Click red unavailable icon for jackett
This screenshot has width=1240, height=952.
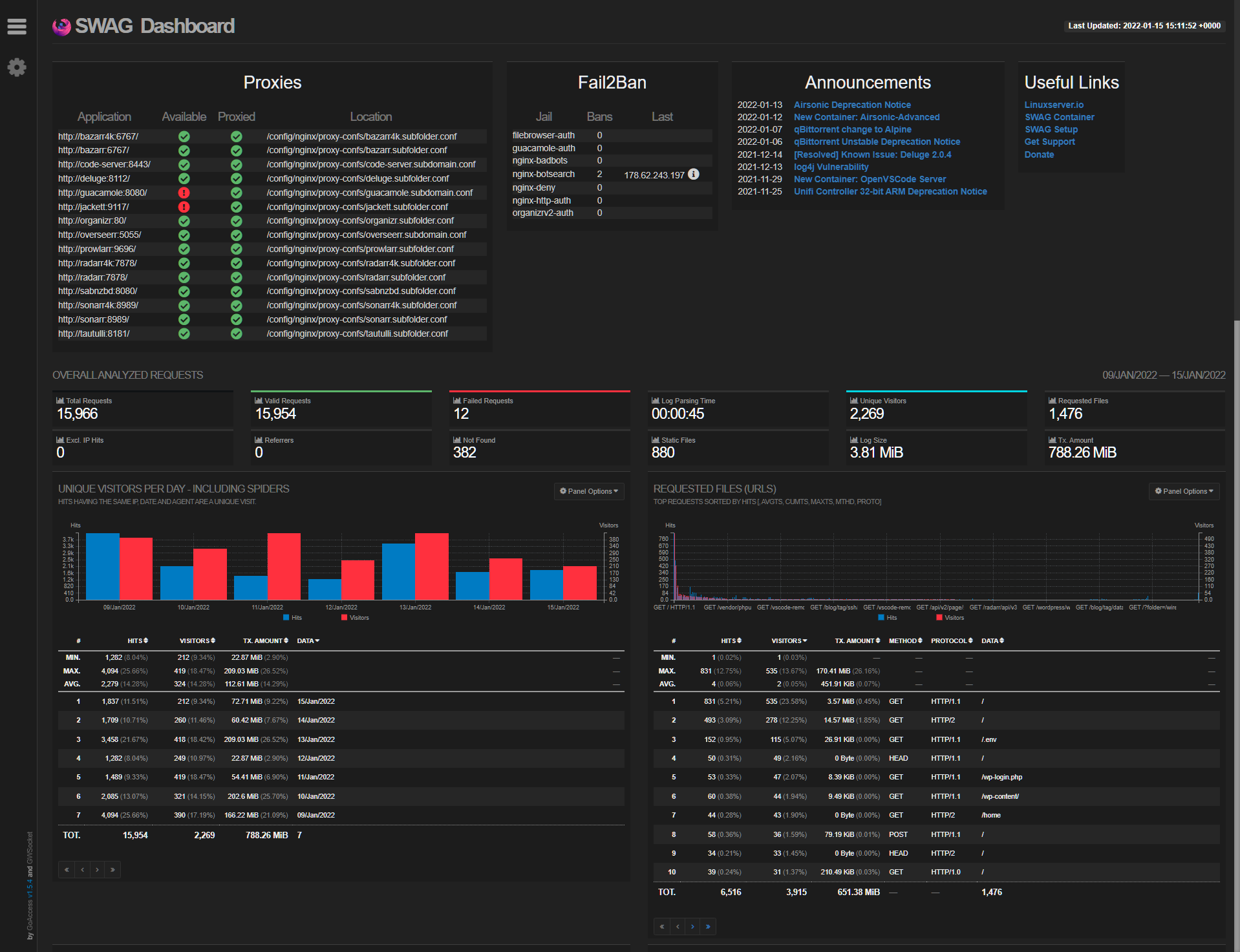coord(184,207)
